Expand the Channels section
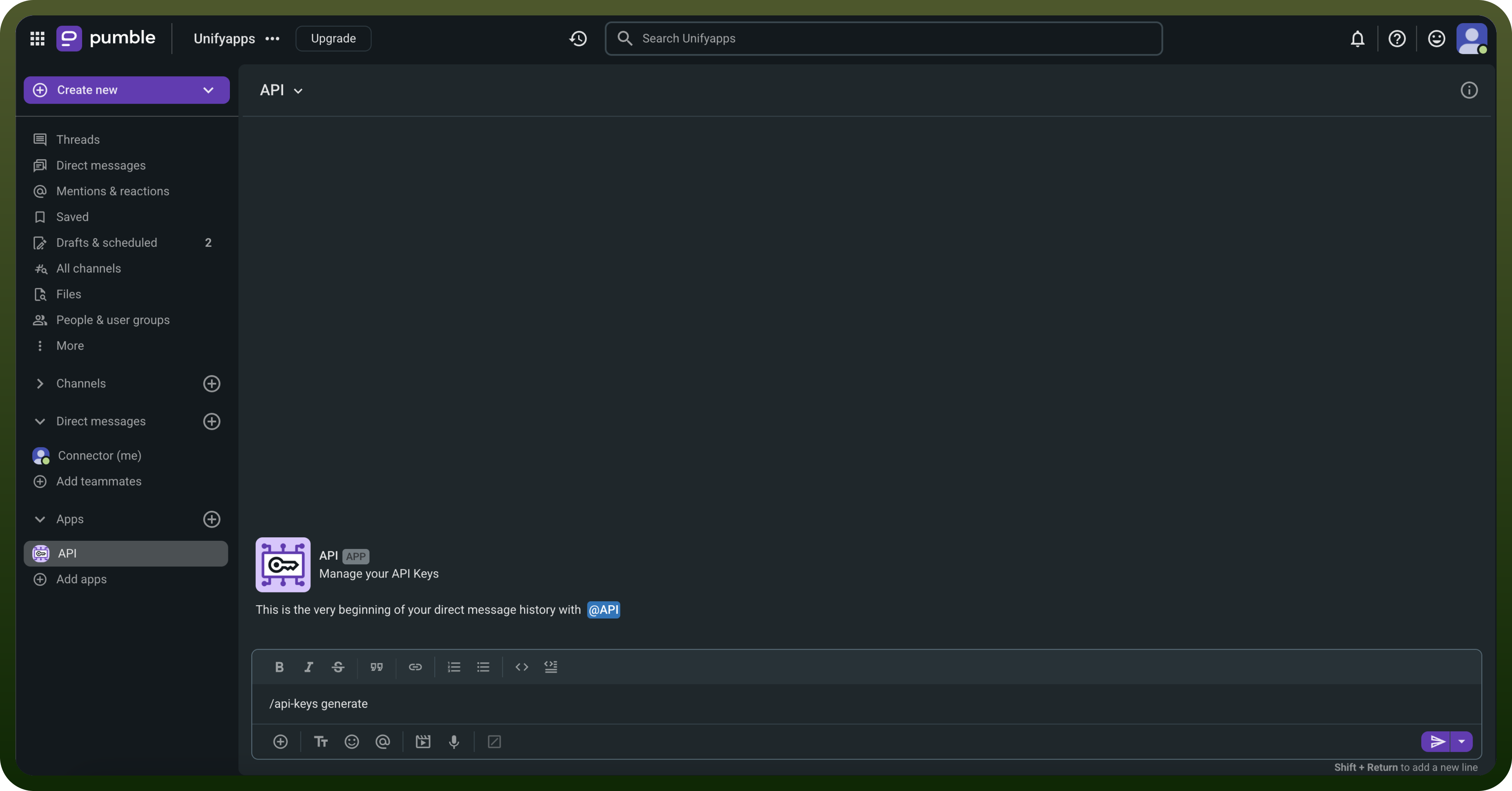This screenshot has height=791, width=1512. point(40,384)
